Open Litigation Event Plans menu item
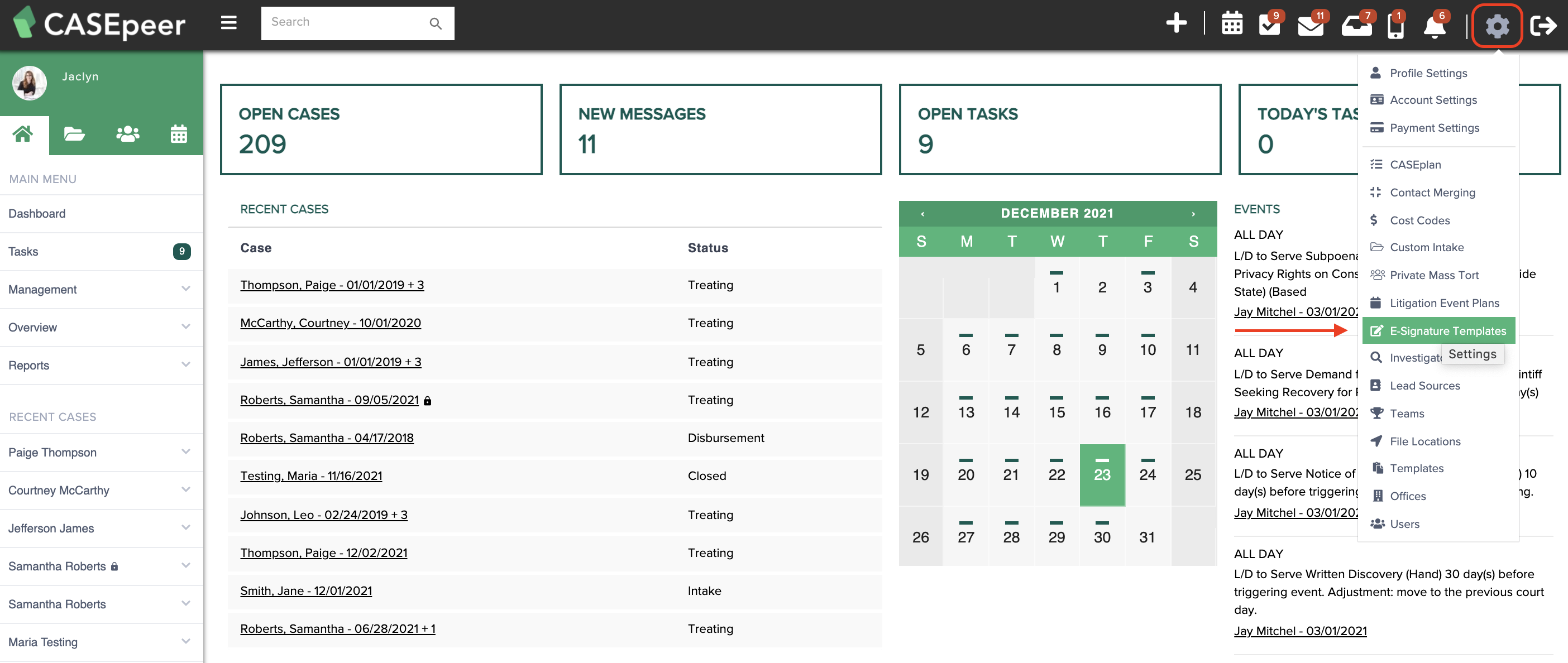This screenshot has width=1568, height=663. click(1444, 303)
